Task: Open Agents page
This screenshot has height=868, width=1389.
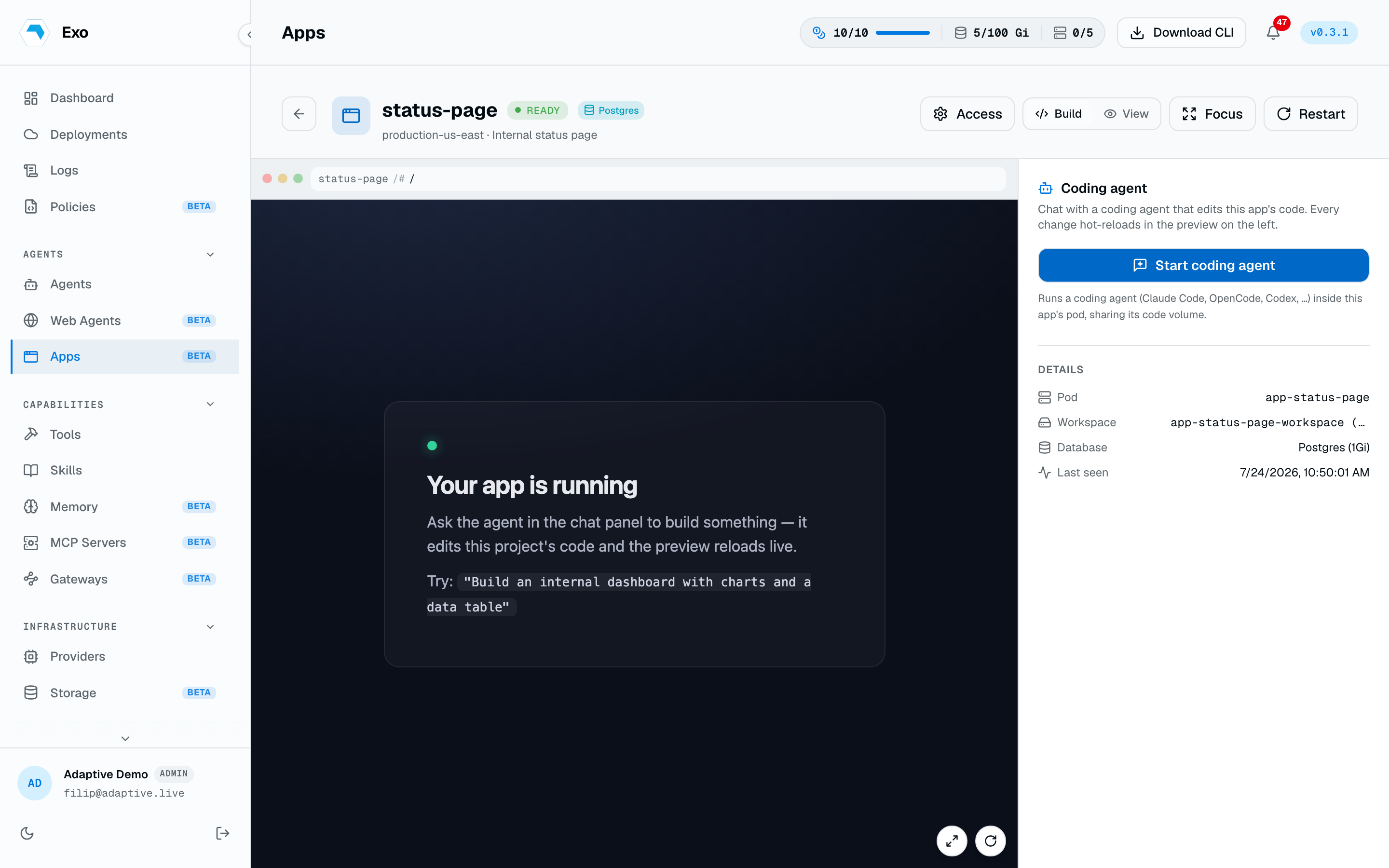Action: point(125,284)
